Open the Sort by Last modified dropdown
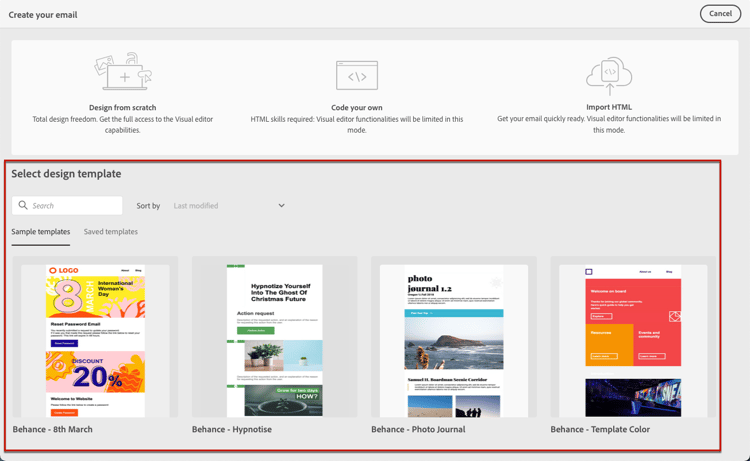The image size is (750, 461). (x=229, y=206)
